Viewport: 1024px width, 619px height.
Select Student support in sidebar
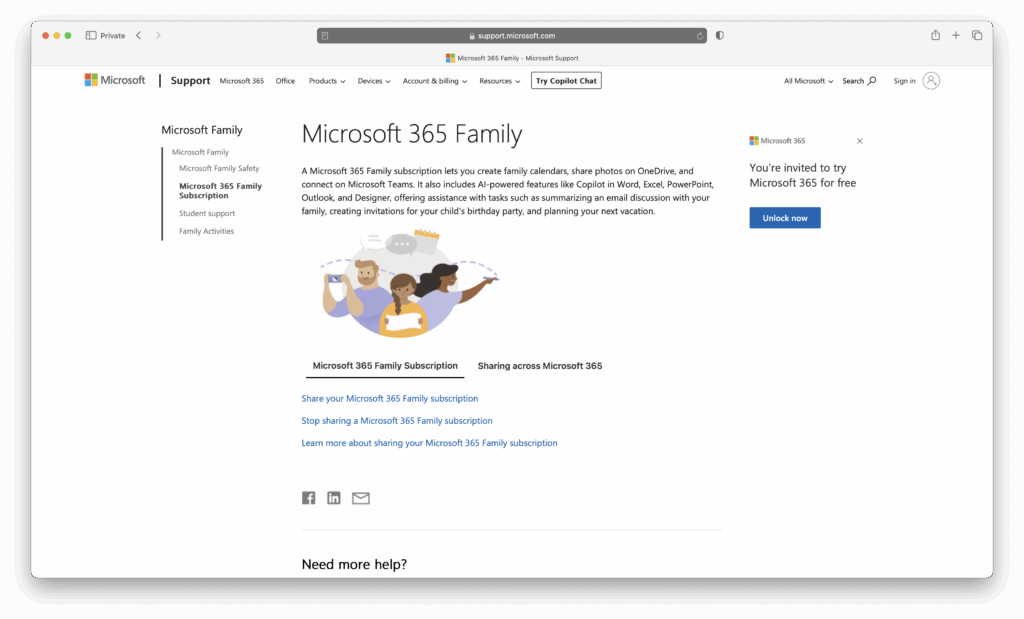click(x=207, y=213)
